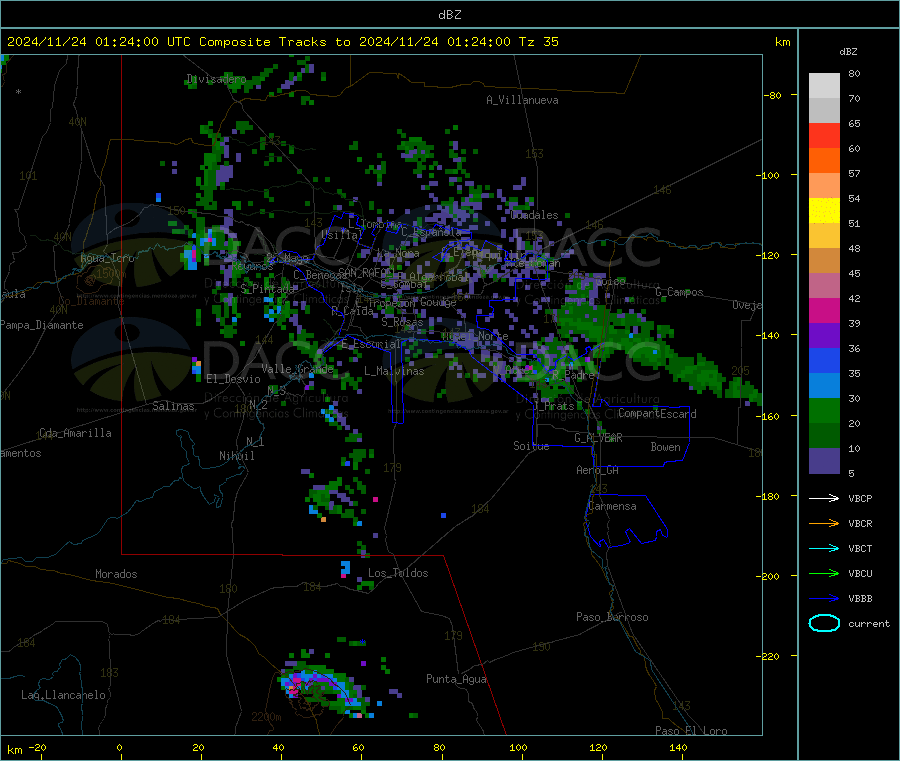
Task: Click the 'current' legend label
Action: pyautogui.click(x=869, y=623)
